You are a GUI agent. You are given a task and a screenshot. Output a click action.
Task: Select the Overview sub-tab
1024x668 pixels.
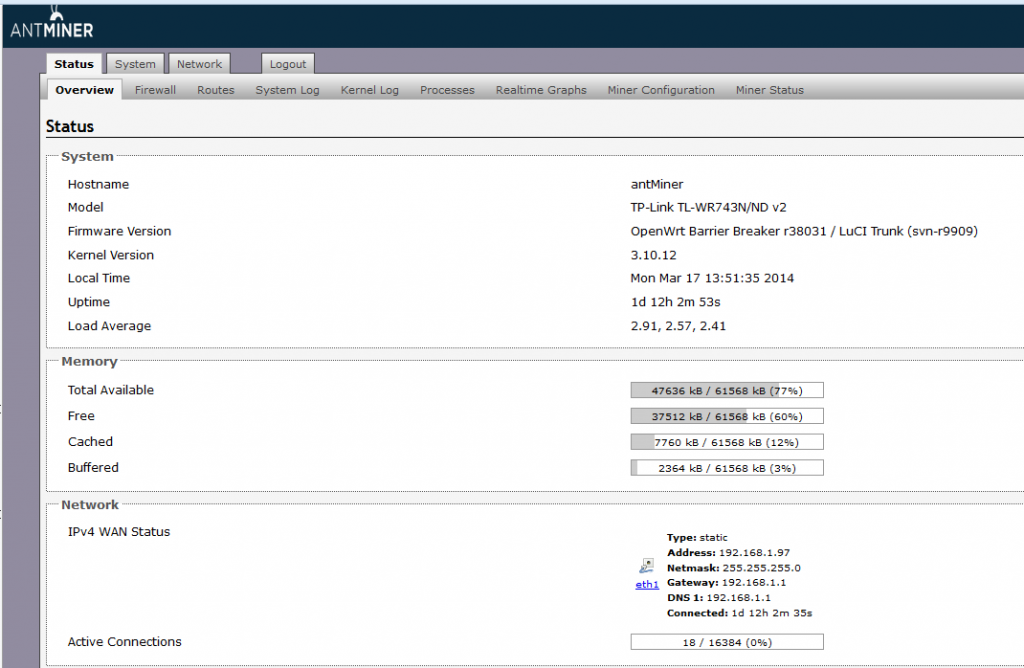(x=84, y=90)
